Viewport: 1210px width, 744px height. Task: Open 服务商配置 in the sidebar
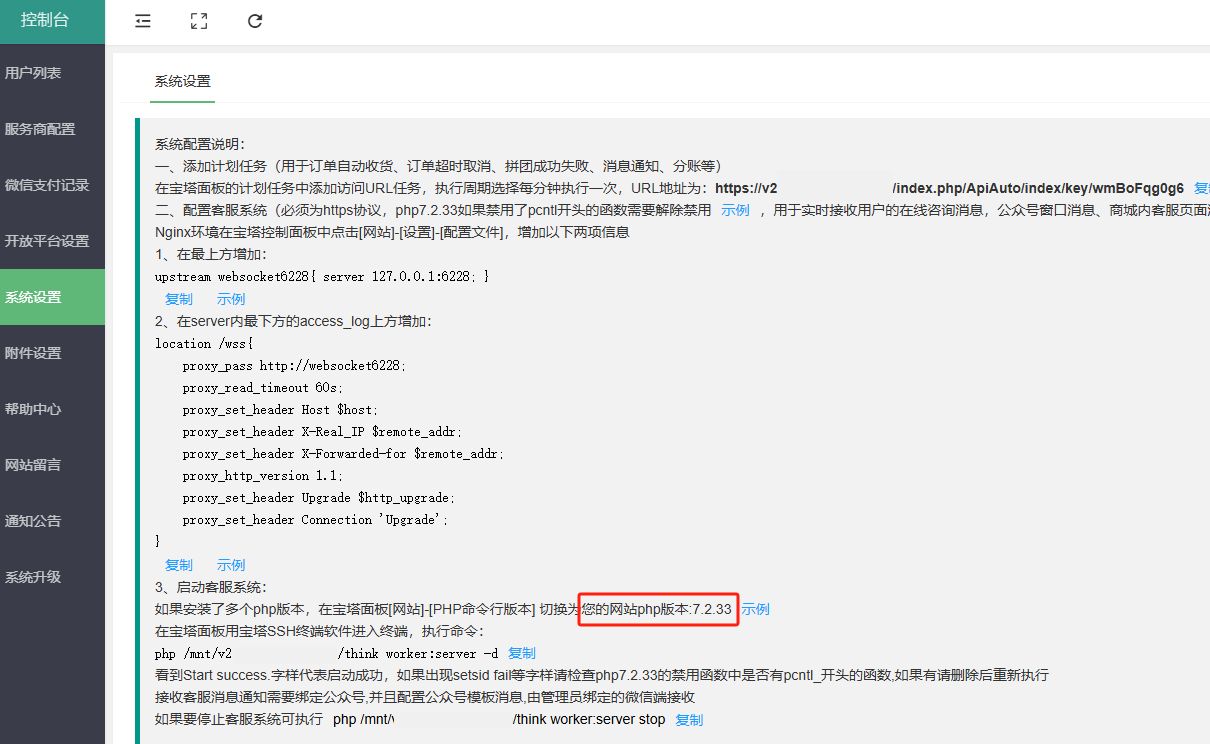click(40, 129)
